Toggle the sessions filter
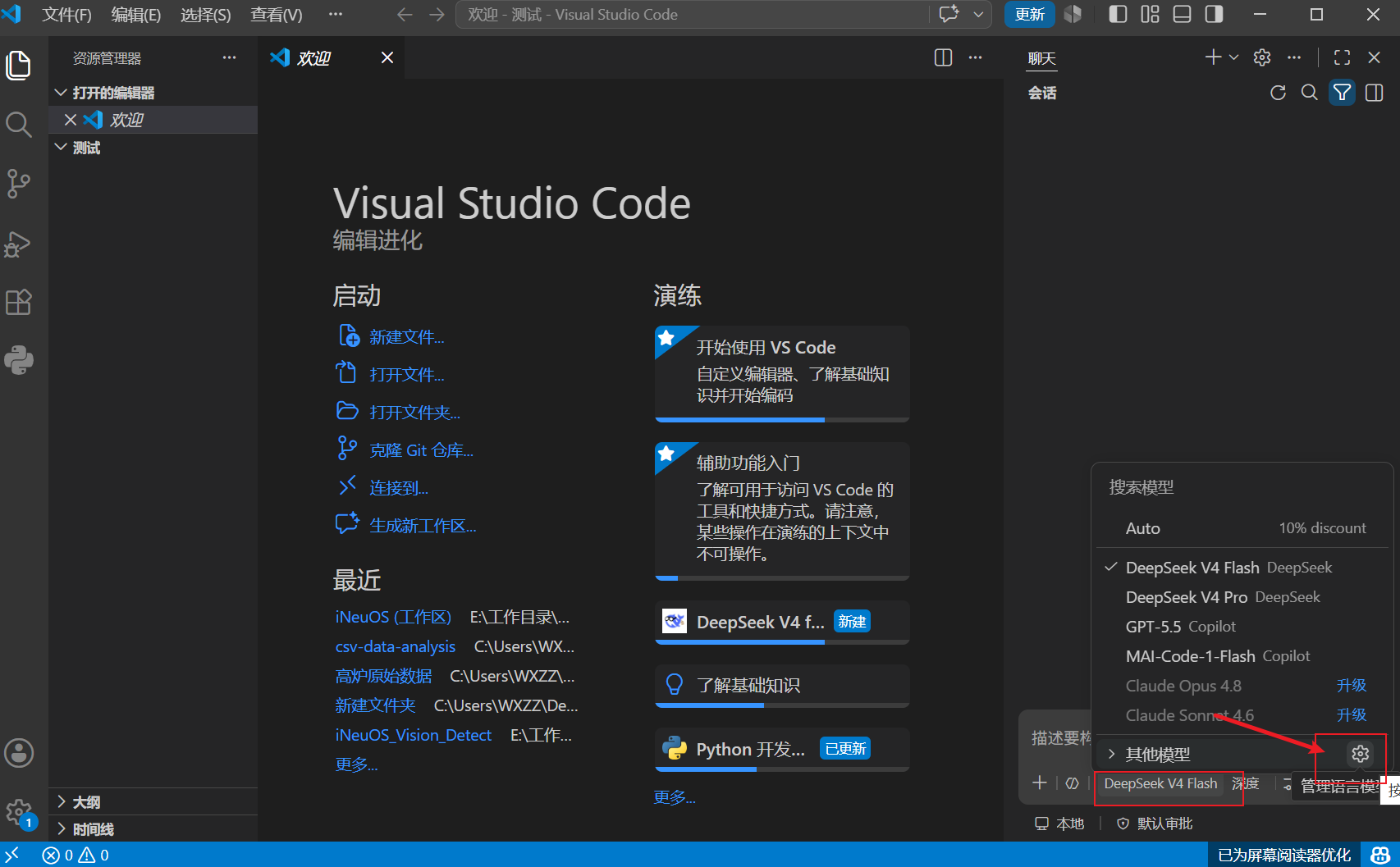Image resolution: width=1400 pixels, height=867 pixels. [x=1343, y=93]
